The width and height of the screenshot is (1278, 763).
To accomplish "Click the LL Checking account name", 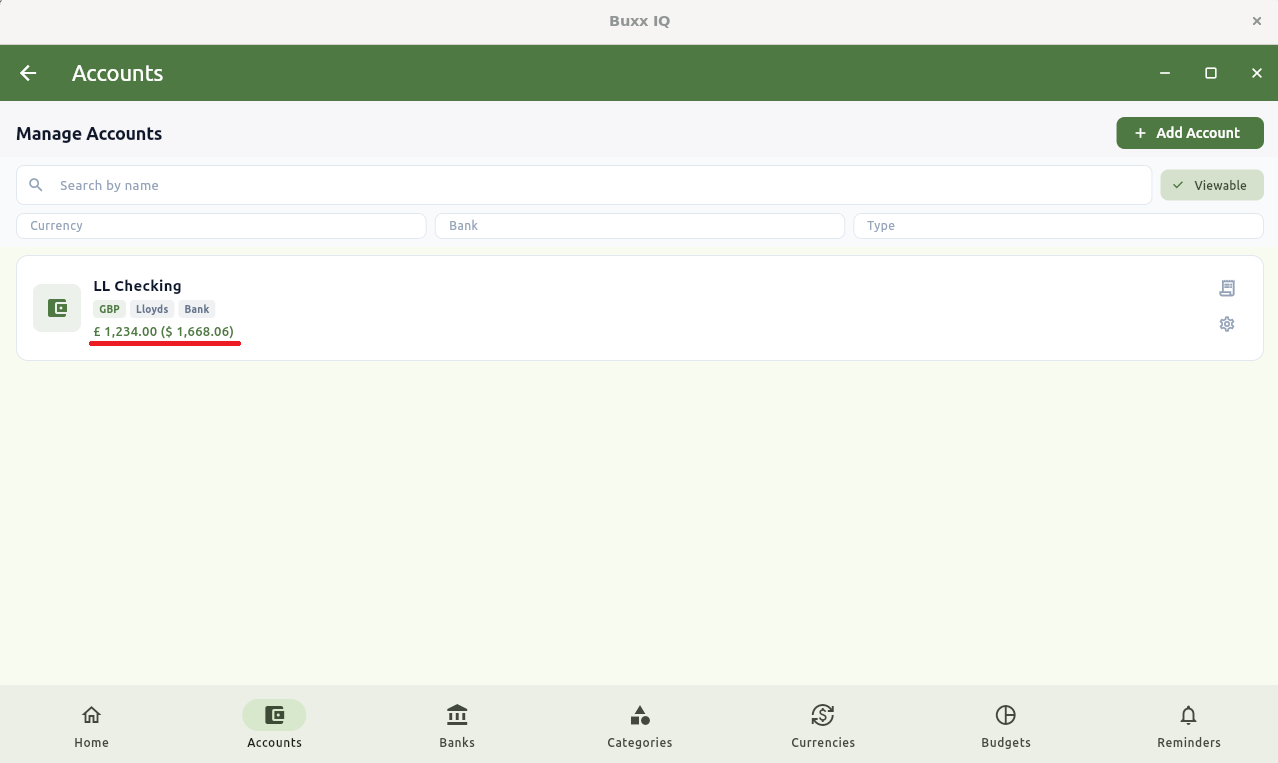I will [138, 286].
